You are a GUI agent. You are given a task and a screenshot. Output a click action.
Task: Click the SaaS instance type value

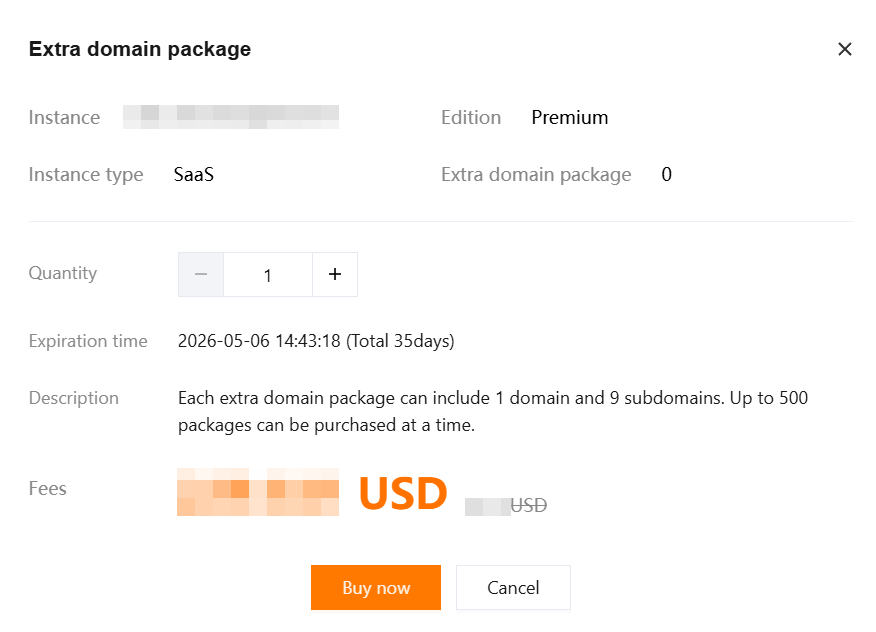(194, 175)
